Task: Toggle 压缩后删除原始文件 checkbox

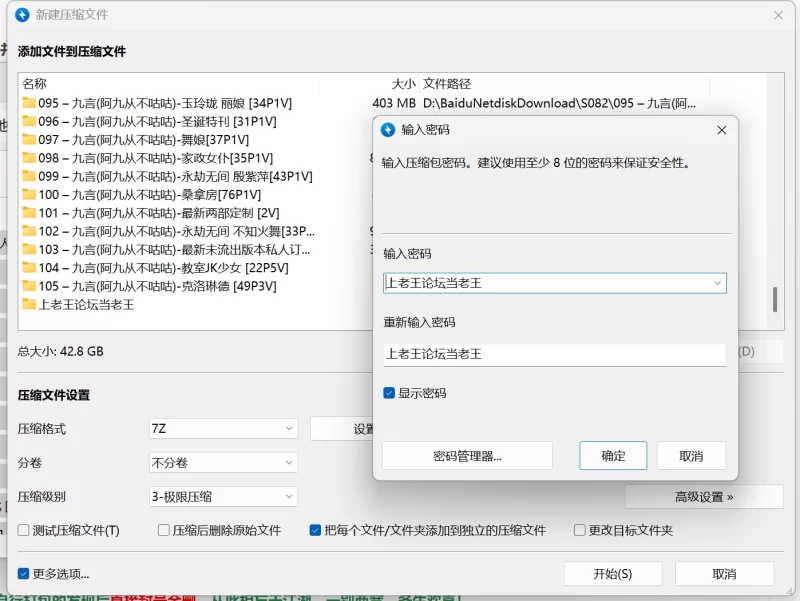Action: (164, 530)
